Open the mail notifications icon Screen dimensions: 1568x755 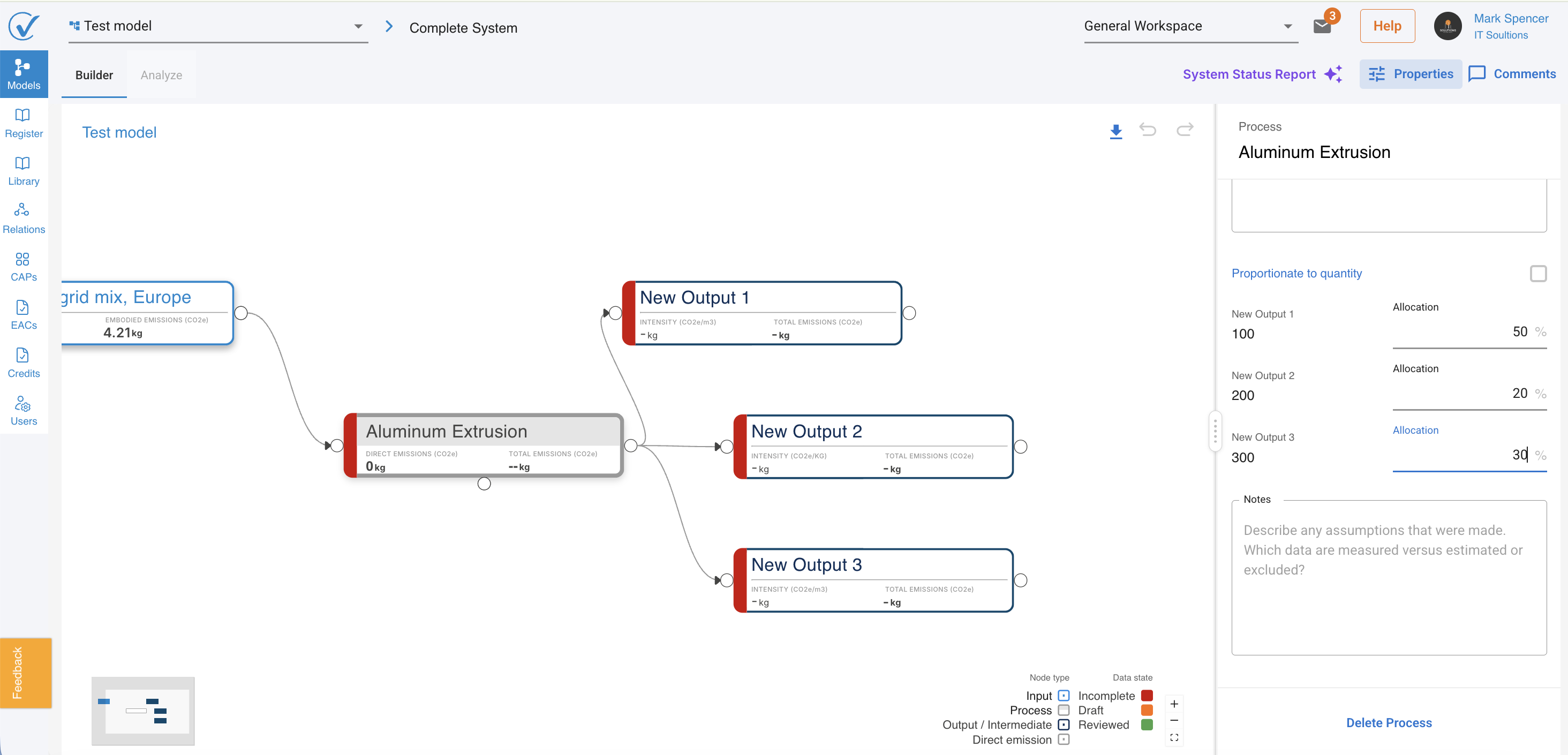click(1322, 27)
